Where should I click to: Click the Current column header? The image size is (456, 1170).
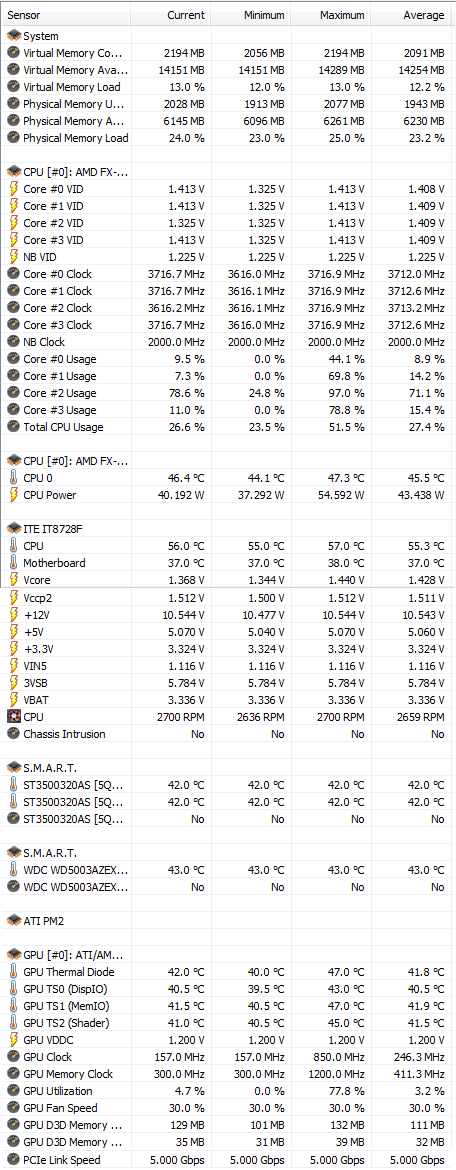(x=171, y=15)
